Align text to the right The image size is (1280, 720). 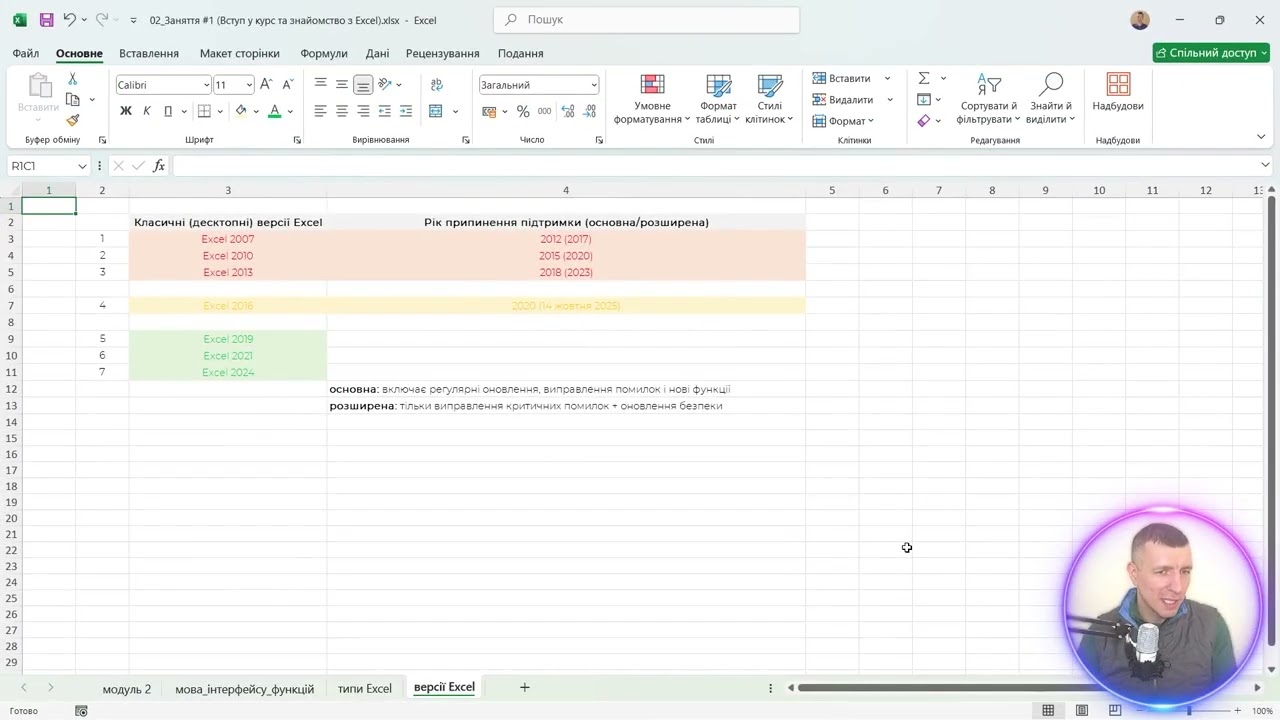coord(363,111)
